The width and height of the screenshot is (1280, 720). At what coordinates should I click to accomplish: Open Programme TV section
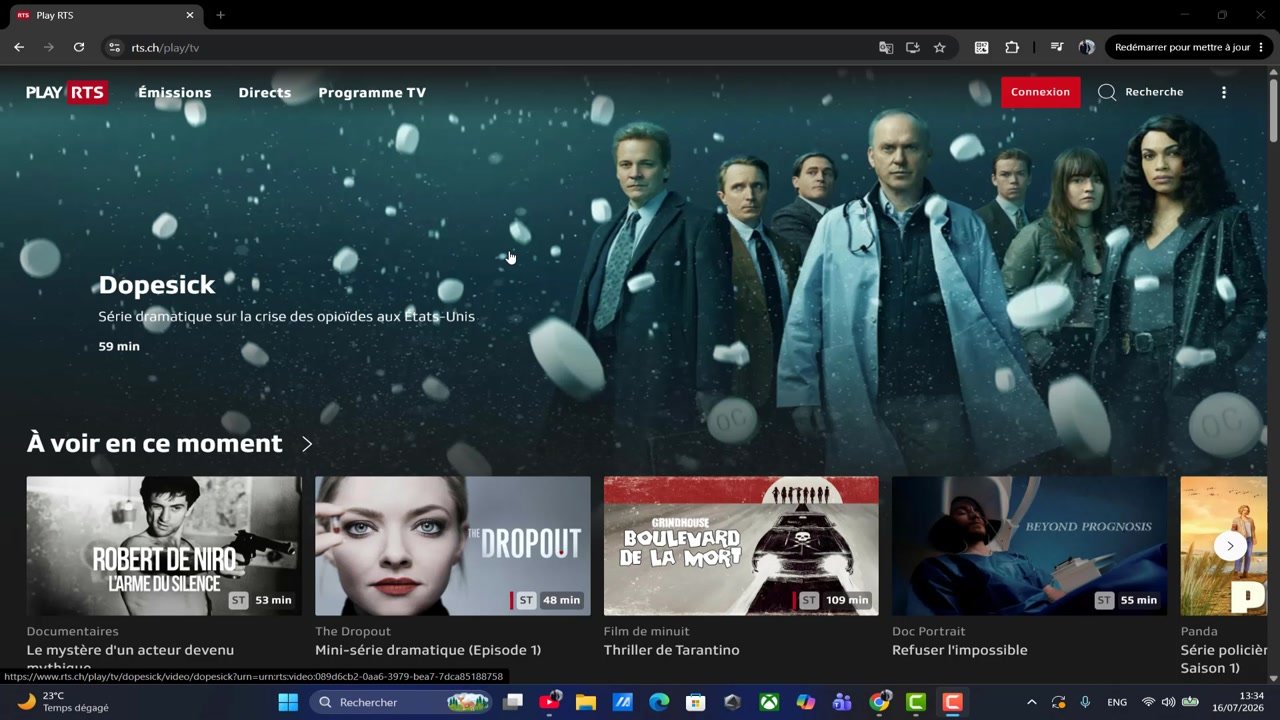[372, 92]
